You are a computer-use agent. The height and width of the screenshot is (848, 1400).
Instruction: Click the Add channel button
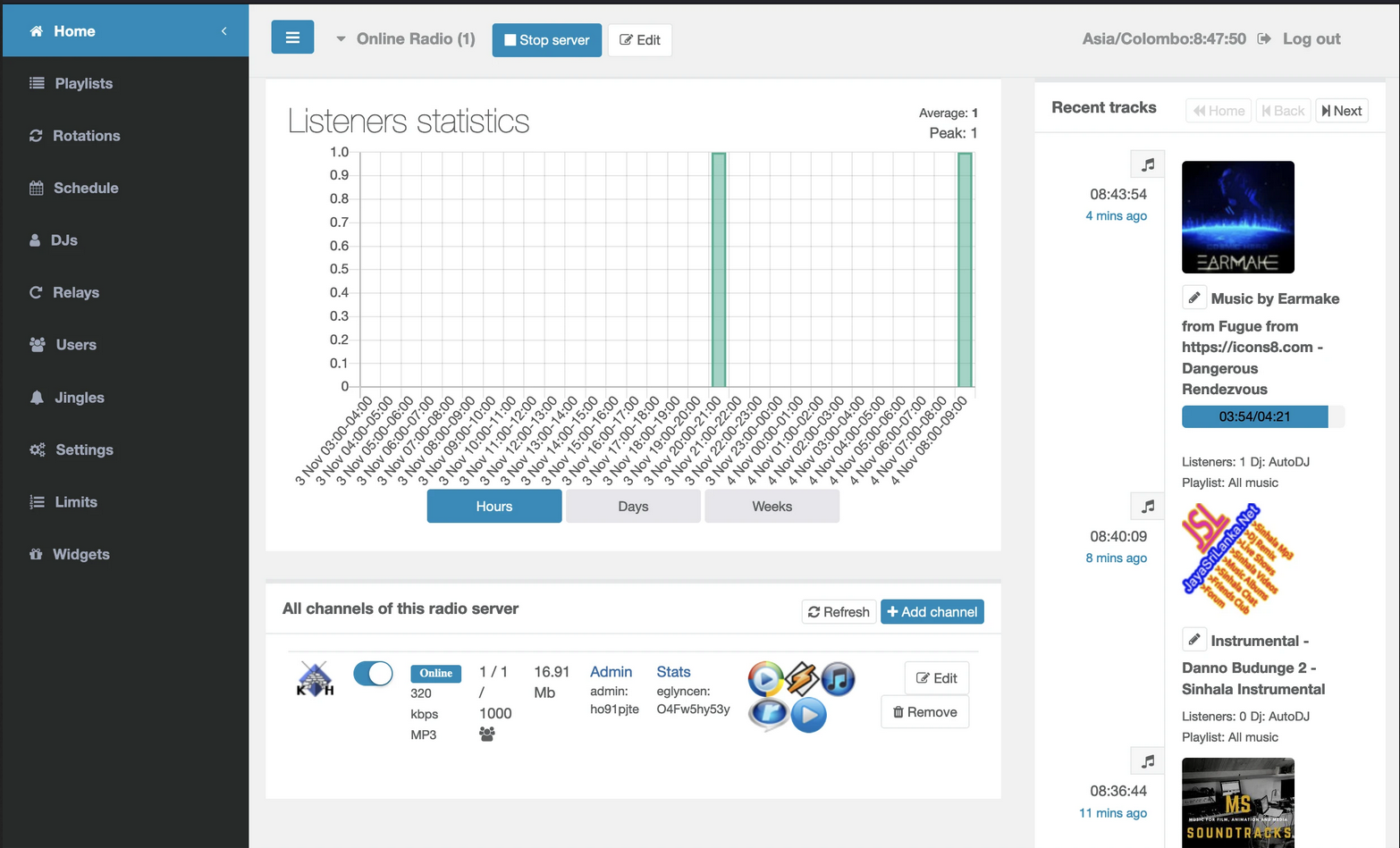pyautogui.click(x=932, y=612)
